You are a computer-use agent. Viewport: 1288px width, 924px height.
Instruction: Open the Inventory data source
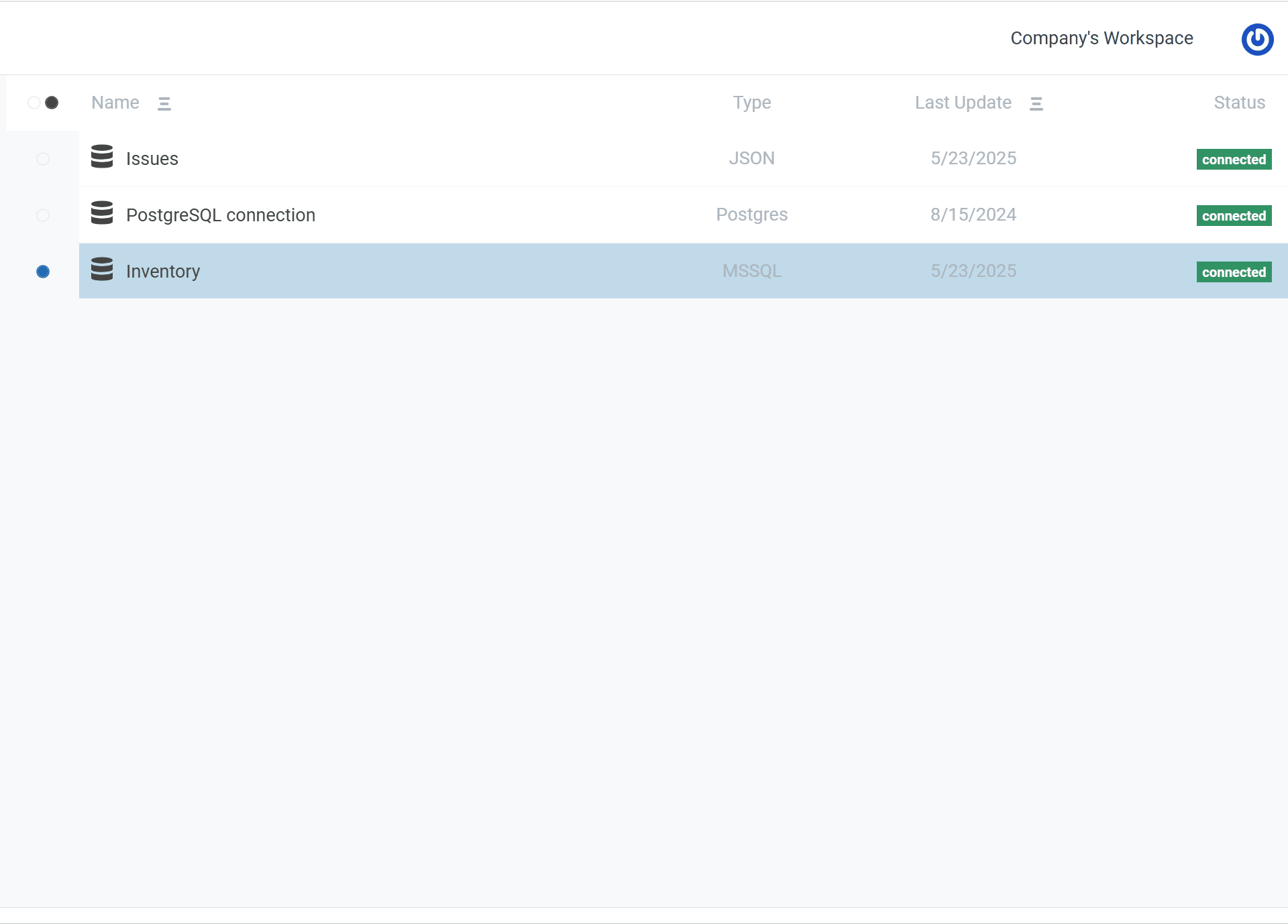tap(163, 272)
